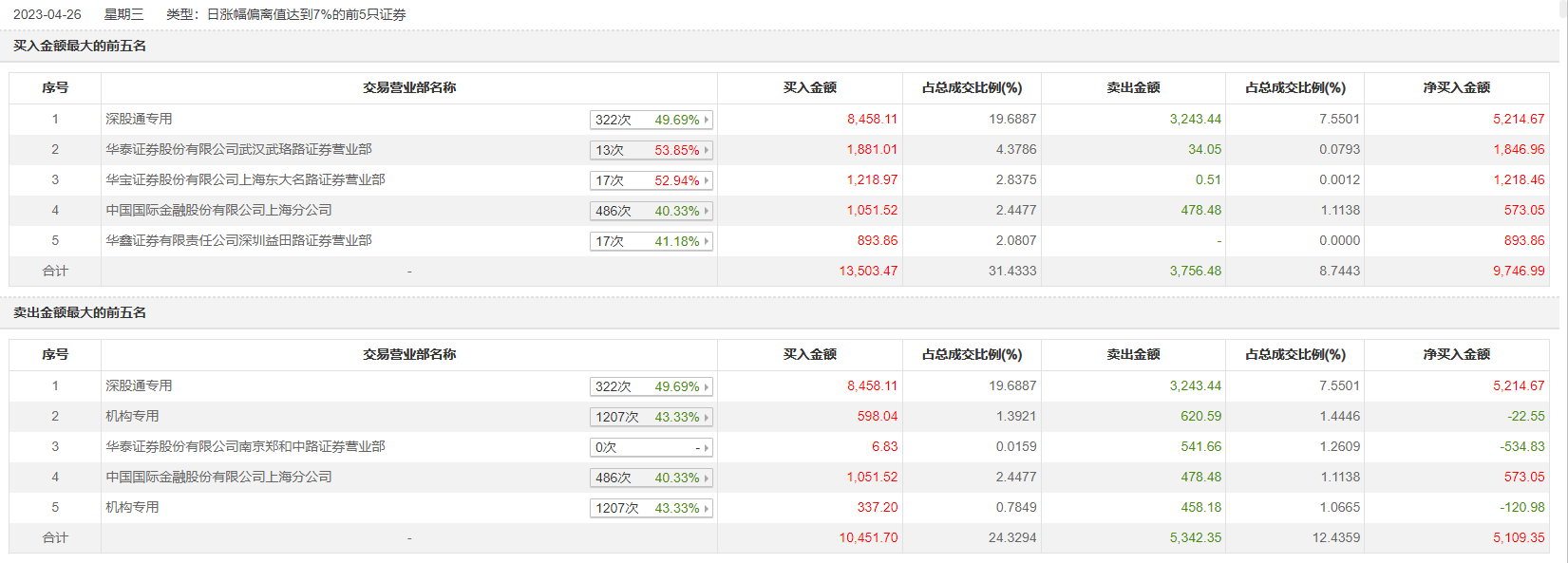This screenshot has width=1568, height=563.
Task: Open 机构专用 link in sell table row 2
Action: tap(132, 416)
